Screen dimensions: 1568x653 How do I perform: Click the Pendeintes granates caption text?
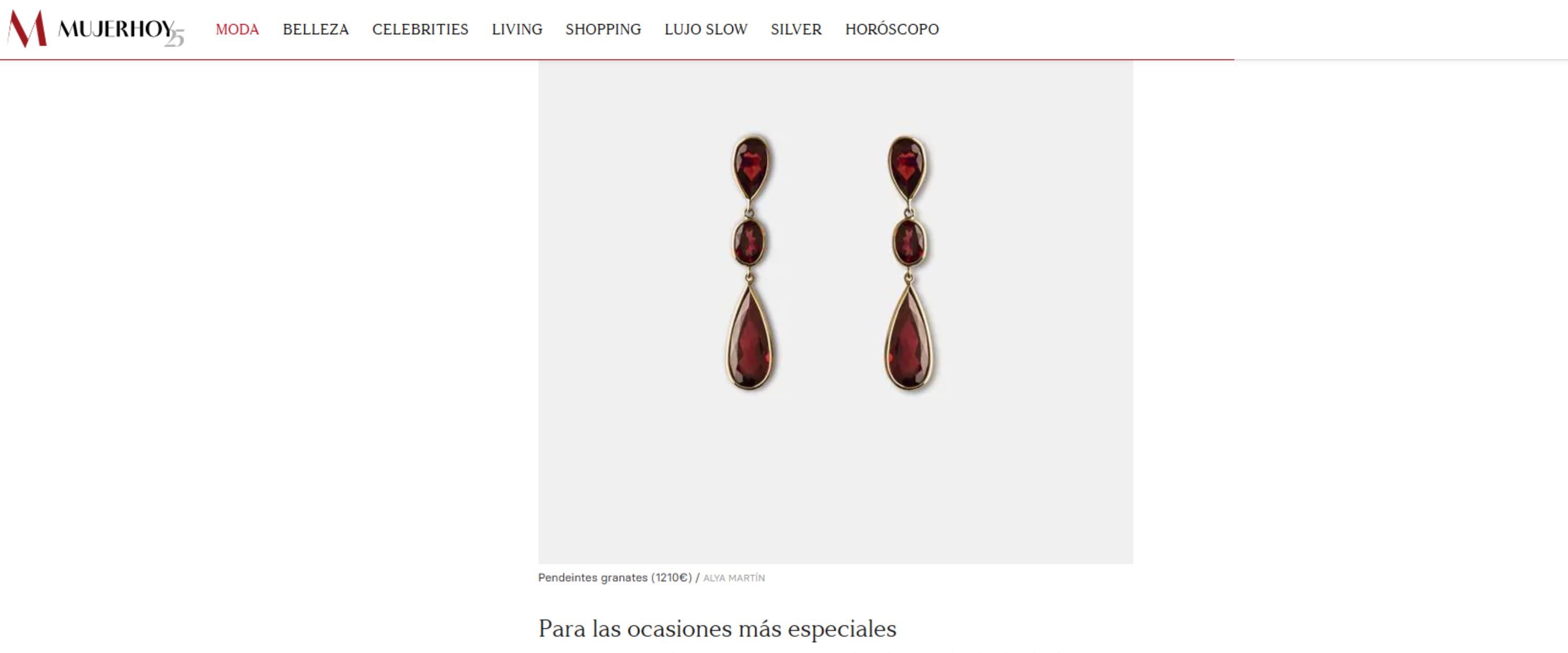(615, 578)
